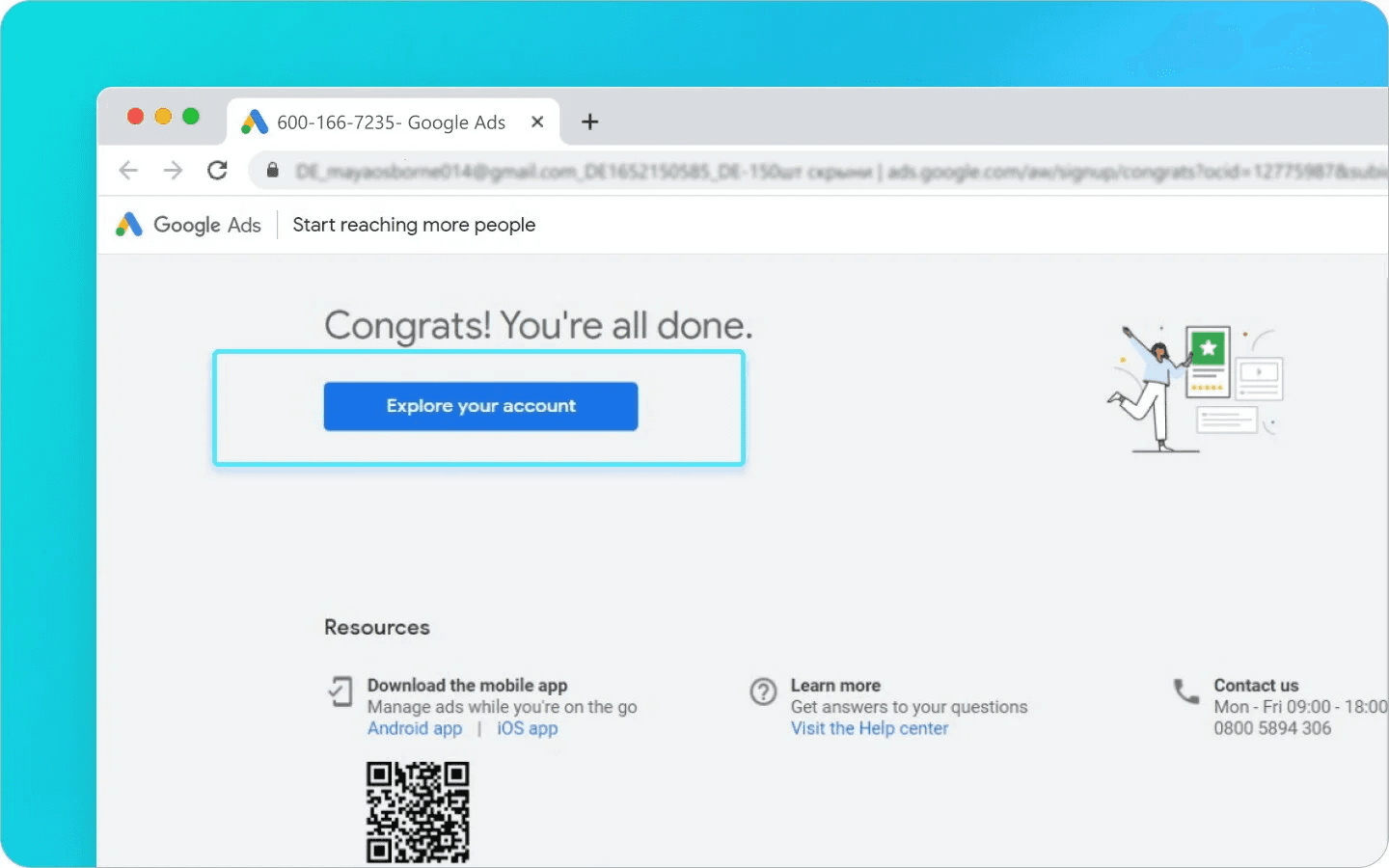Click the 'Download the mobile app' title

coord(467,685)
